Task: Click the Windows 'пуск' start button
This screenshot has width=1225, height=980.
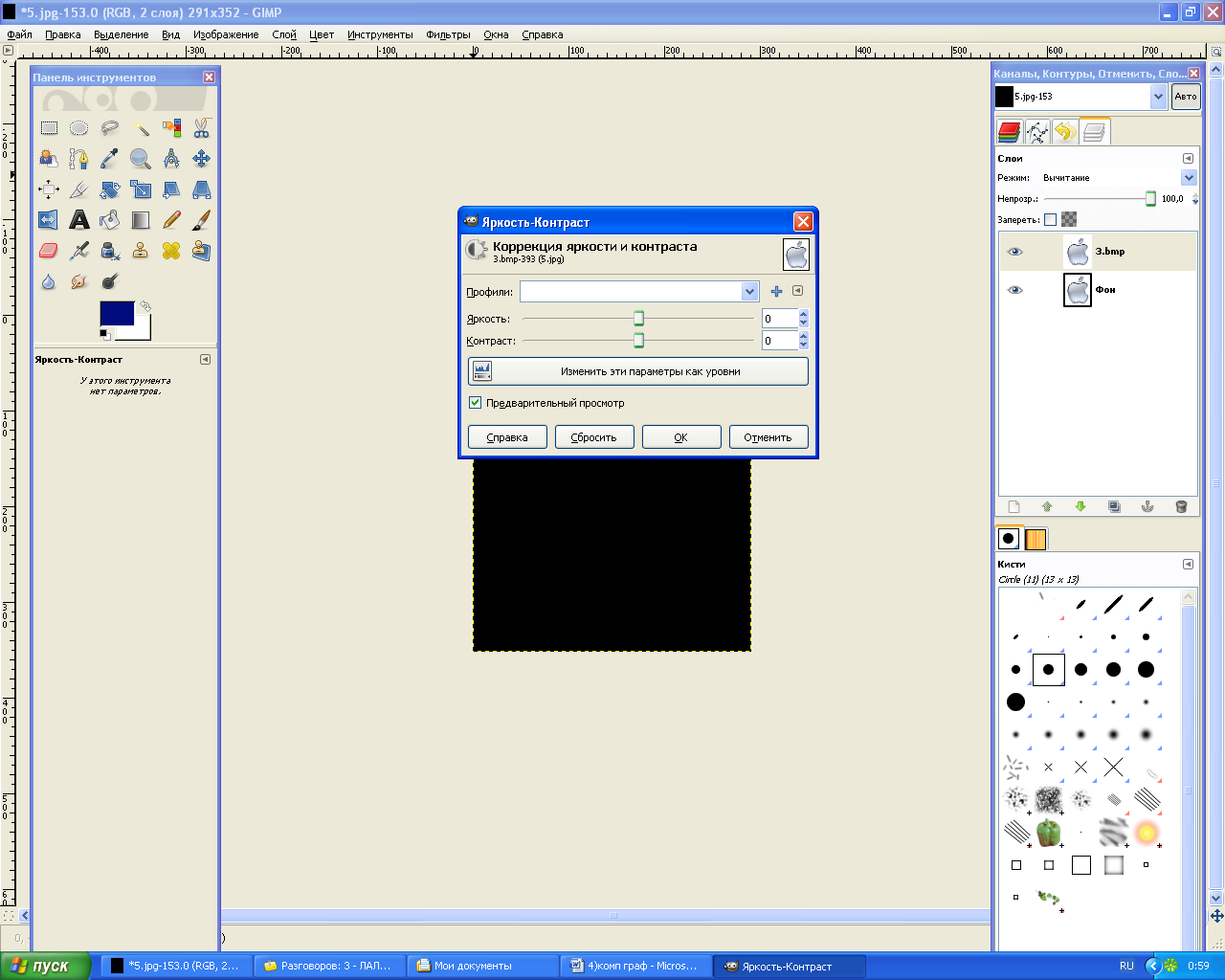Action: 46,966
